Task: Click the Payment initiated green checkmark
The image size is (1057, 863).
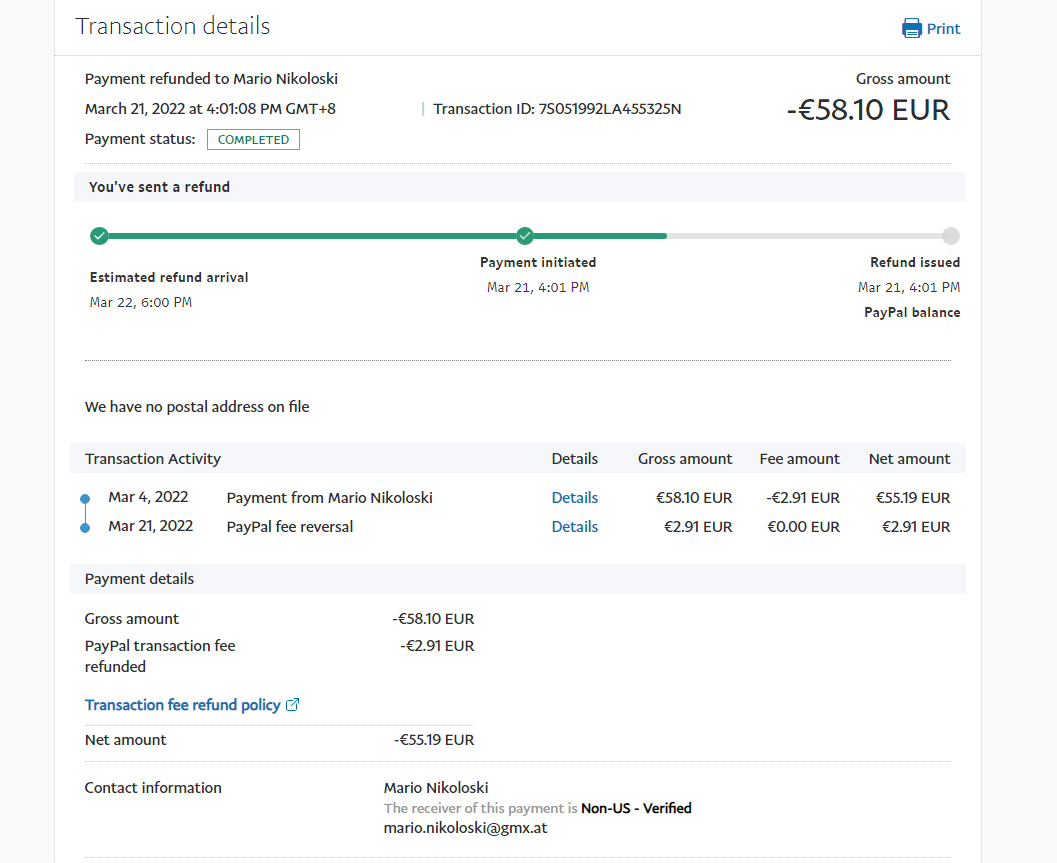Action: point(525,236)
